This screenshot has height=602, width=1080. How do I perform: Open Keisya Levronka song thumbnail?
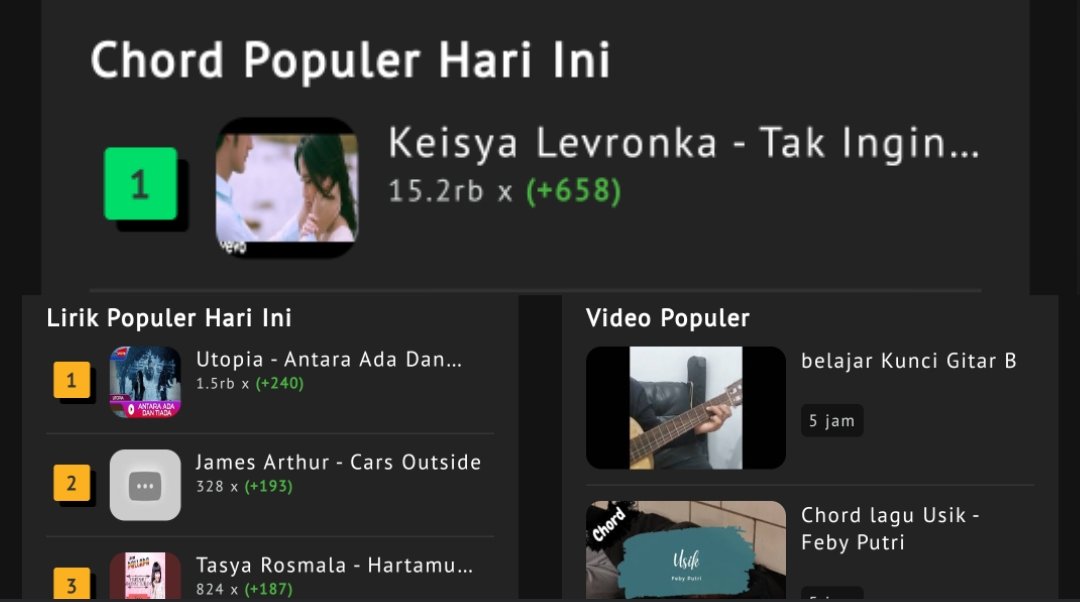[287, 187]
